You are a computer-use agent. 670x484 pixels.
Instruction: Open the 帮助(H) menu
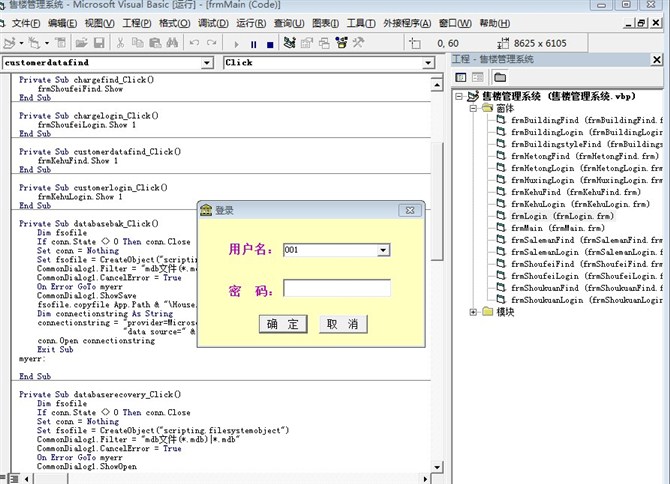495,23
